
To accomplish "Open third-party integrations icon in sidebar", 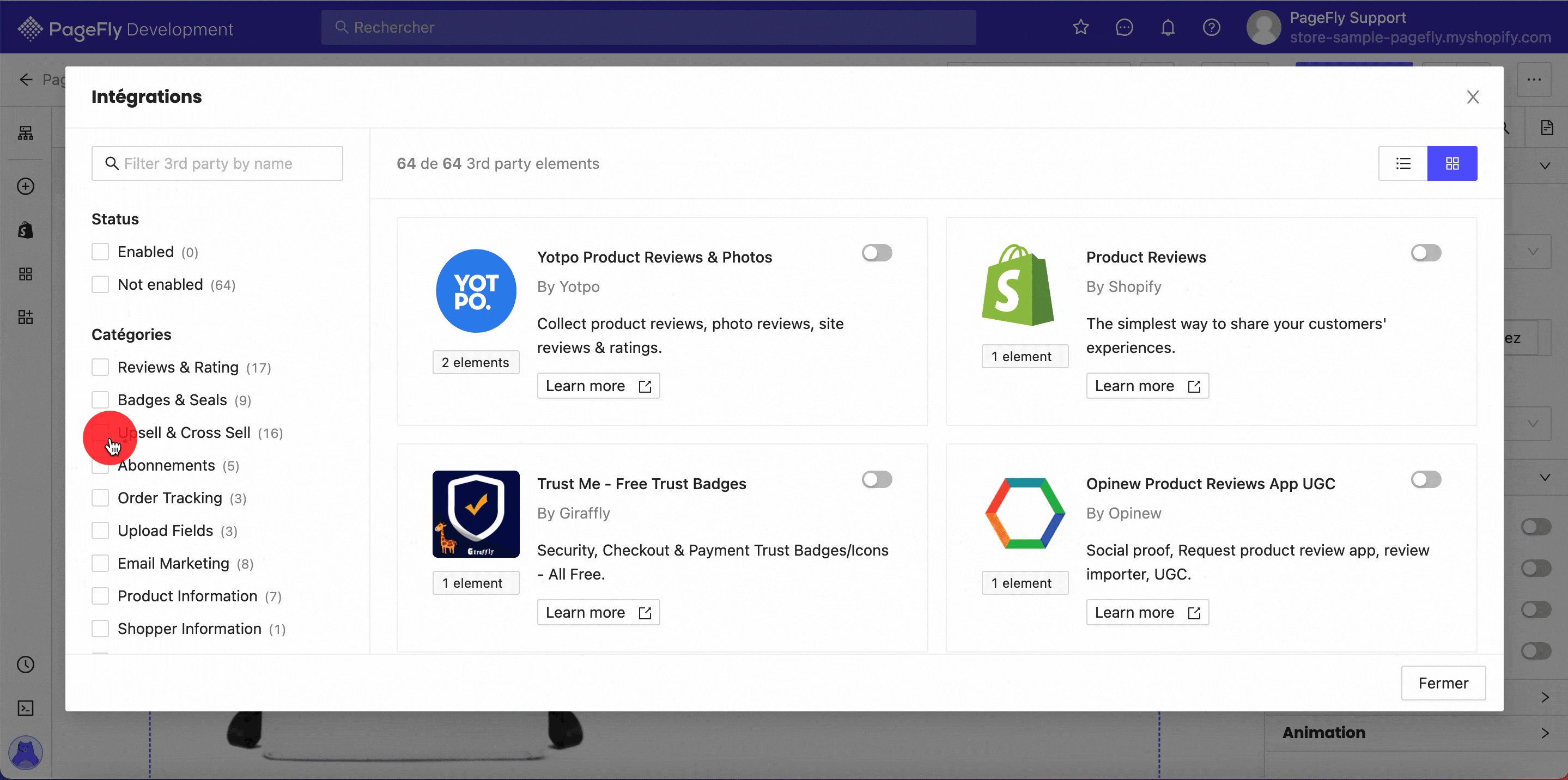I will (x=26, y=317).
